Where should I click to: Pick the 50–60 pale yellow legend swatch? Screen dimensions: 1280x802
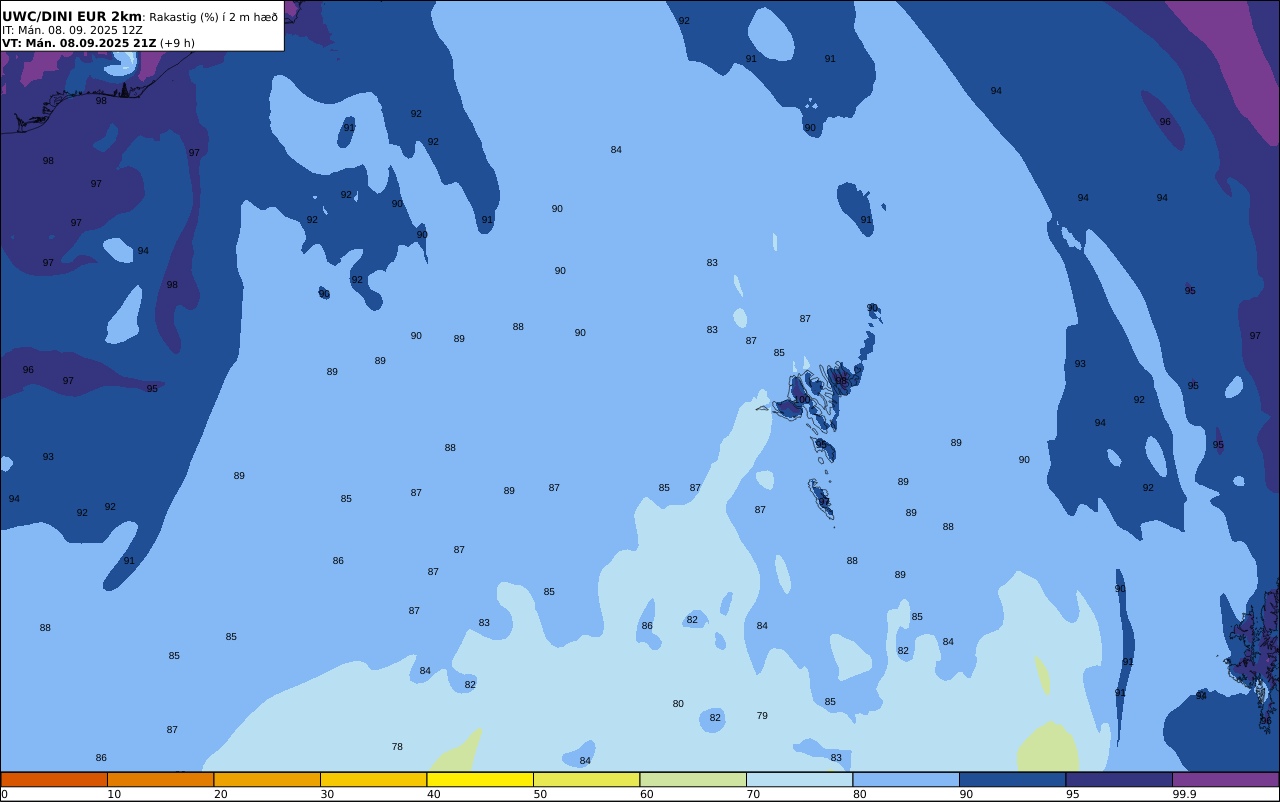[x=587, y=779]
